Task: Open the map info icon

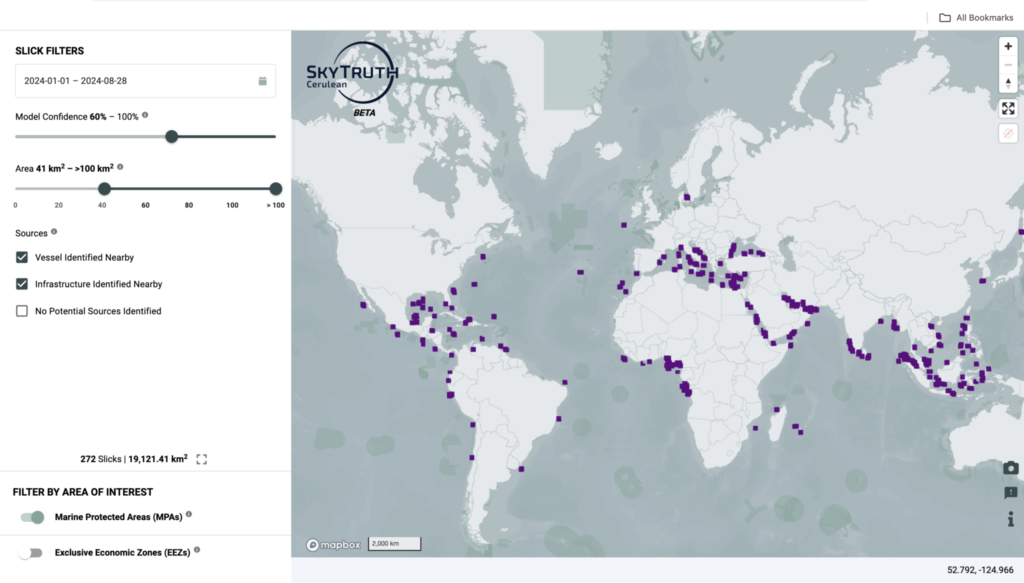Action: coord(1010,518)
